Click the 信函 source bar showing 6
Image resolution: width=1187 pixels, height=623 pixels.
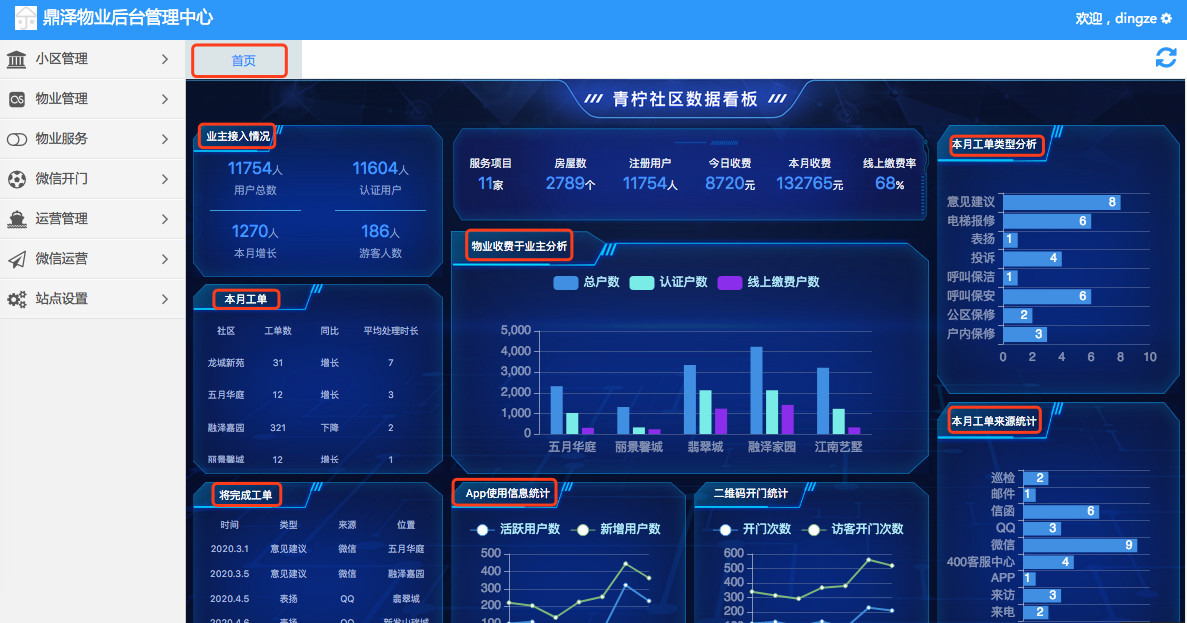(1061, 512)
